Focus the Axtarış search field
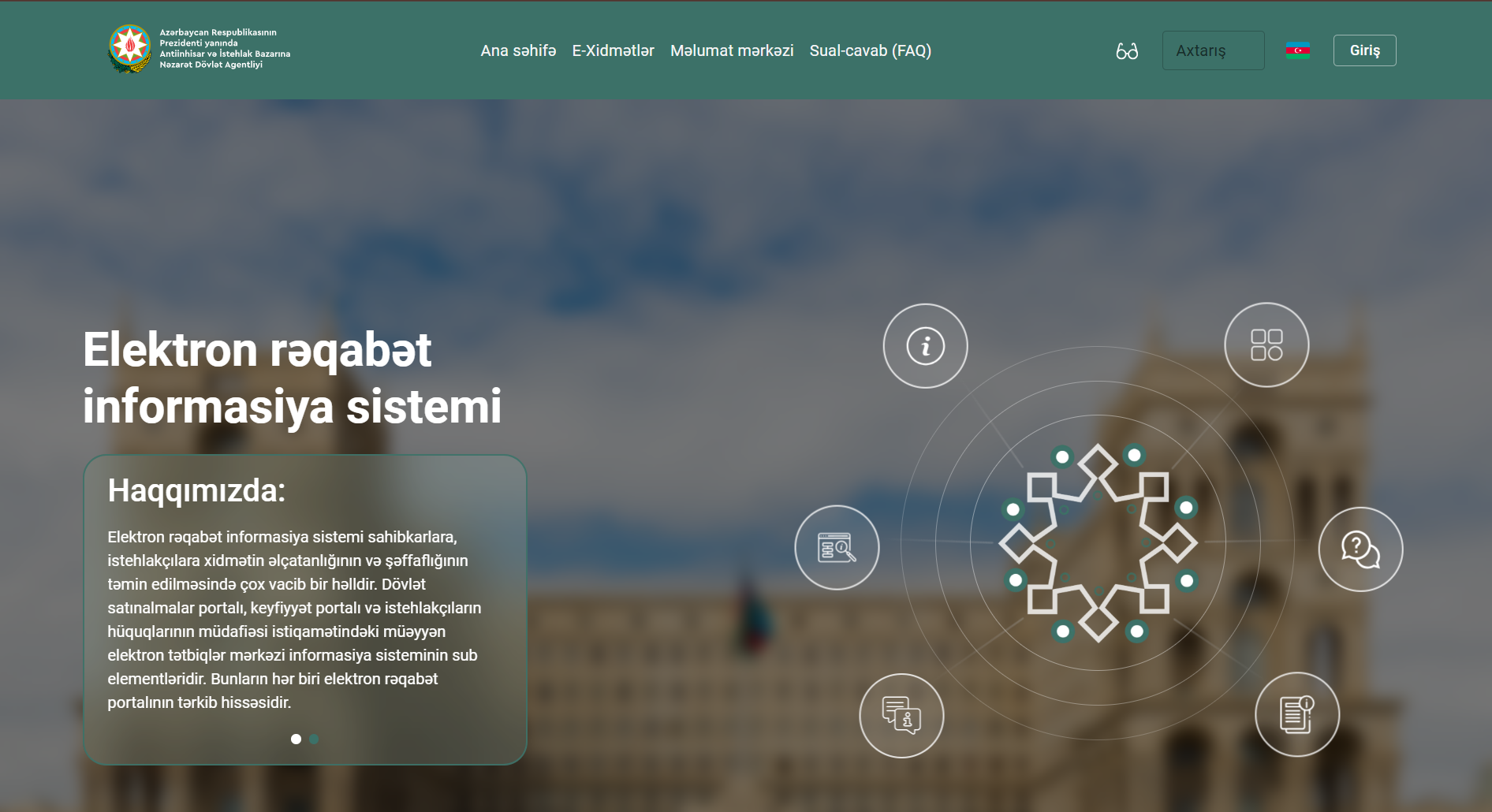1492x812 pixels. 1213,51
